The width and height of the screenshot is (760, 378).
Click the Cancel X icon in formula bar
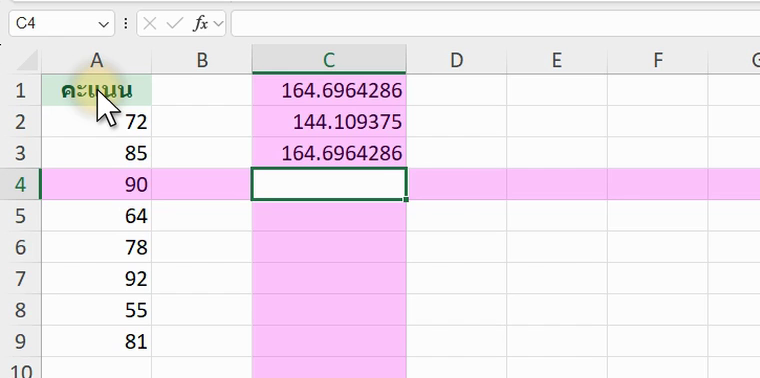tap(150, 24)
